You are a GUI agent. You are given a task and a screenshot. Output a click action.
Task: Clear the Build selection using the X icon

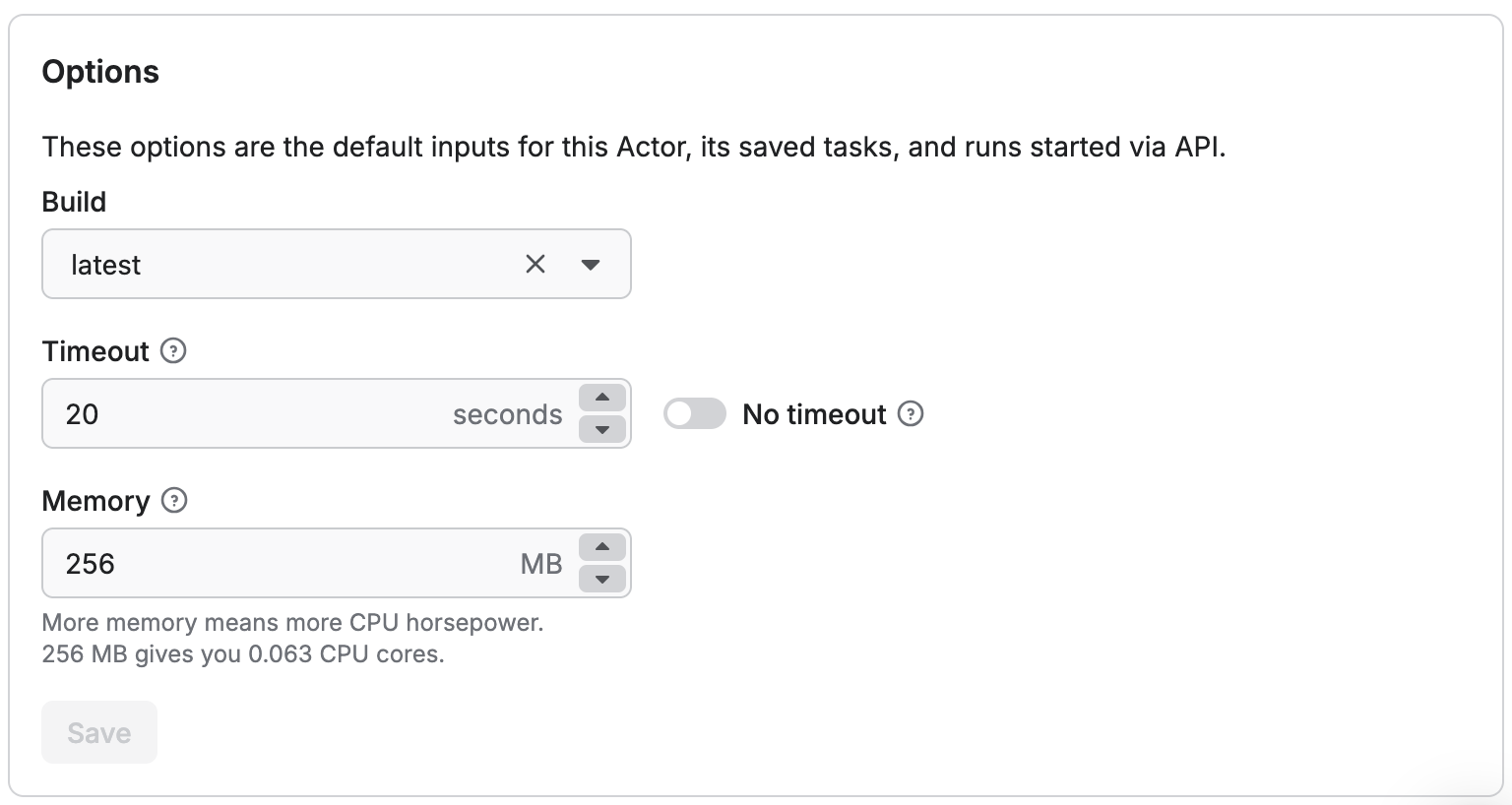click(535, 264)
